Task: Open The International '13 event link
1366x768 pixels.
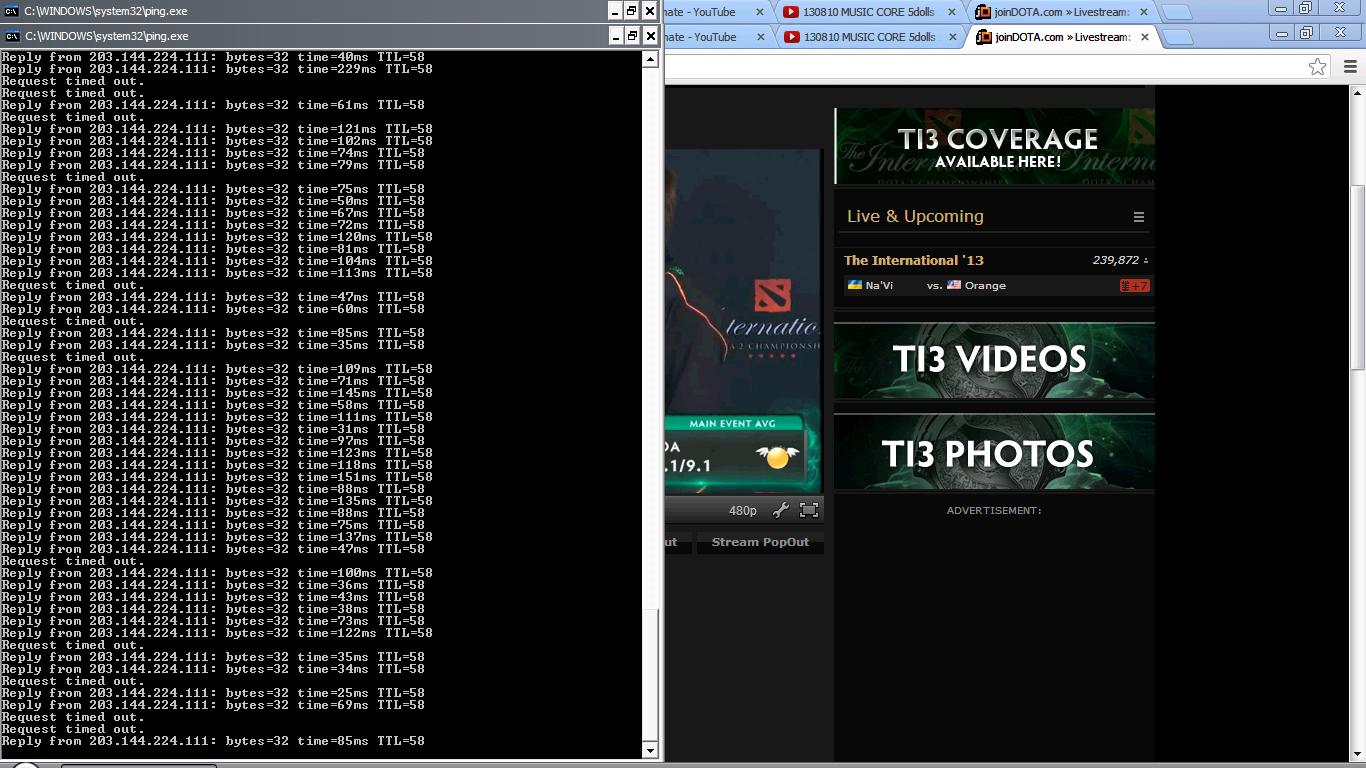Action: point(914,260)
